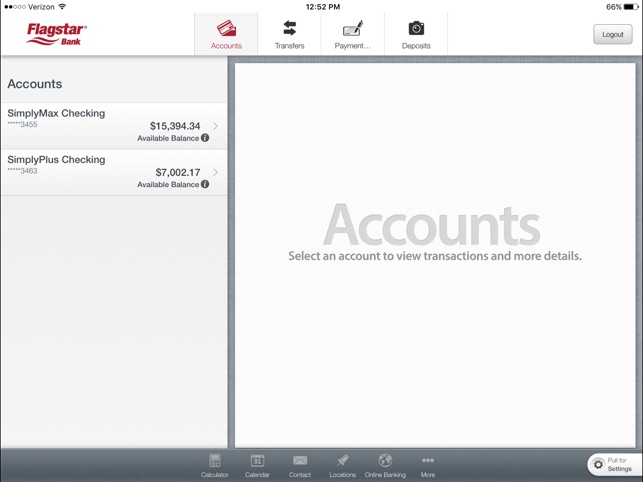The height and width of the screenshot is (482, 643).
Task: Open the Accounts tab card icon
Action: 226,29
